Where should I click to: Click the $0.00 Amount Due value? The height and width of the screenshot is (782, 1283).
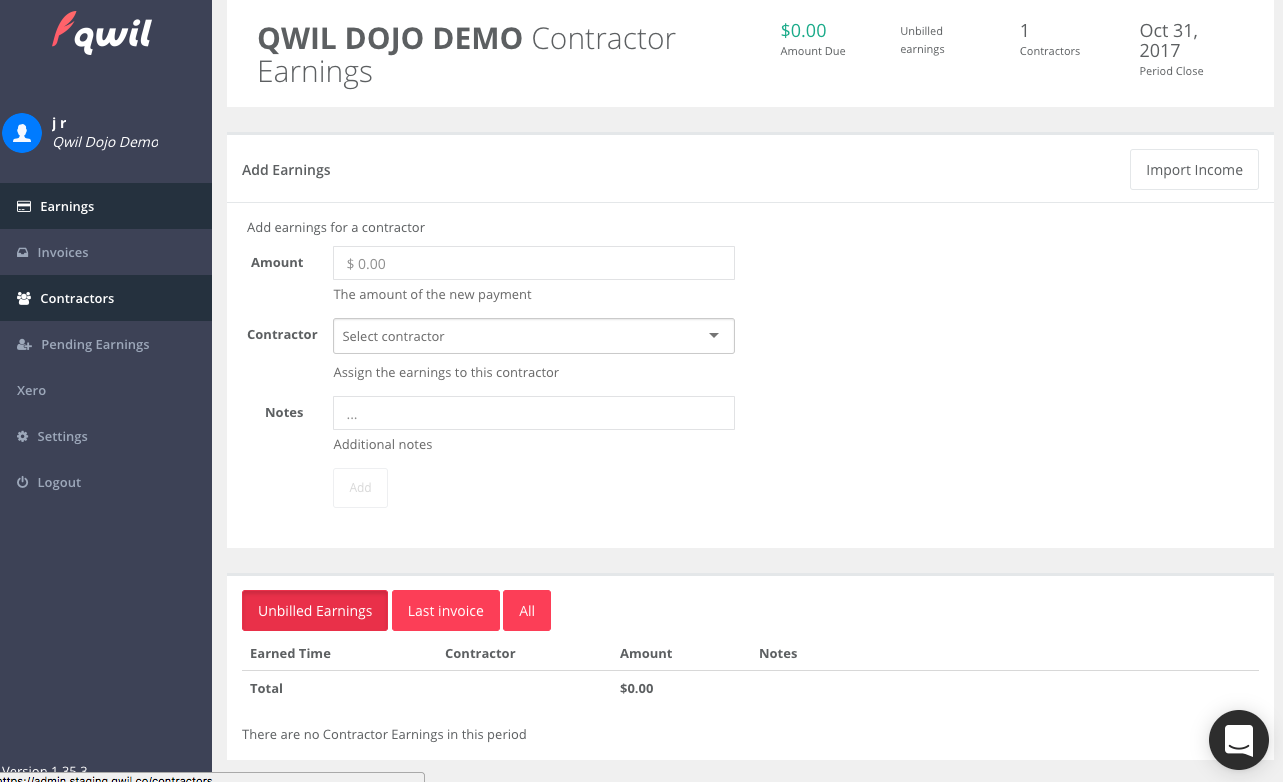pyautogui.click(x=803, y=31)
